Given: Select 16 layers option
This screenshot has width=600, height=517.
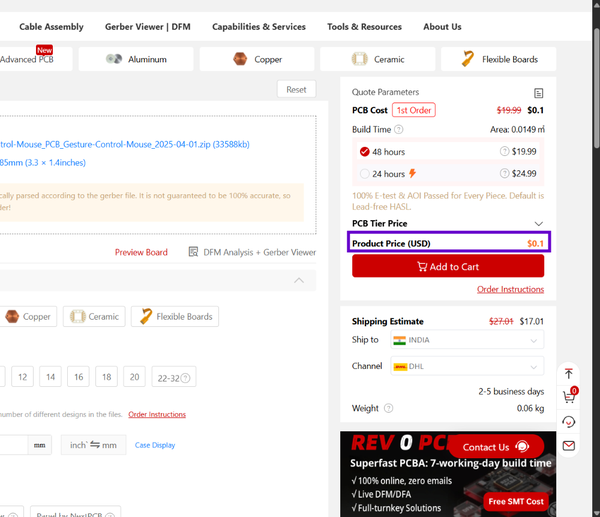Looking at the screenshot, I should pos(79,377).
